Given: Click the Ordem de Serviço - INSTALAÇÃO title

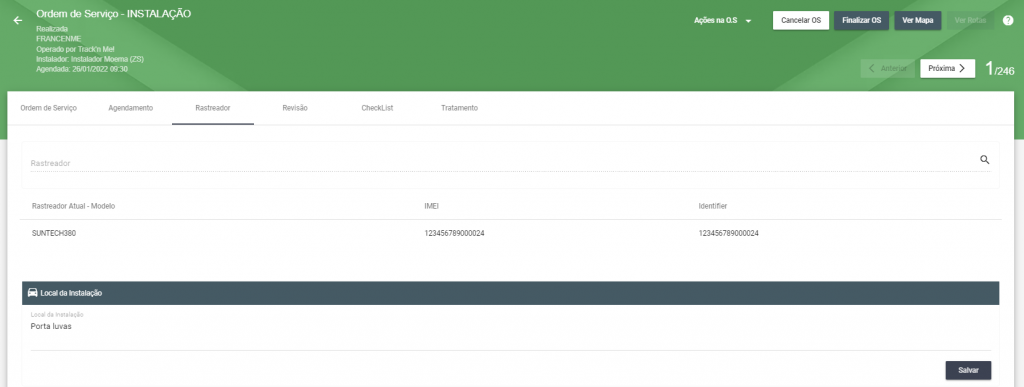Looking at the screenshot, I should pyautogui.click(x=114, y=14).
